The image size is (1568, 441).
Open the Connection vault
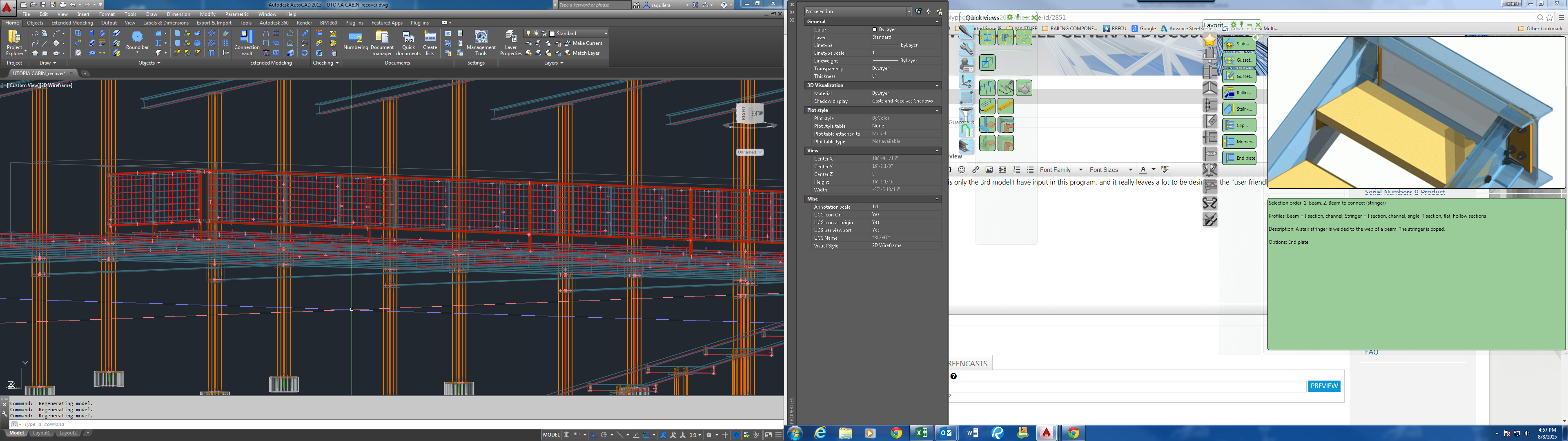click(x=247, y=43)
